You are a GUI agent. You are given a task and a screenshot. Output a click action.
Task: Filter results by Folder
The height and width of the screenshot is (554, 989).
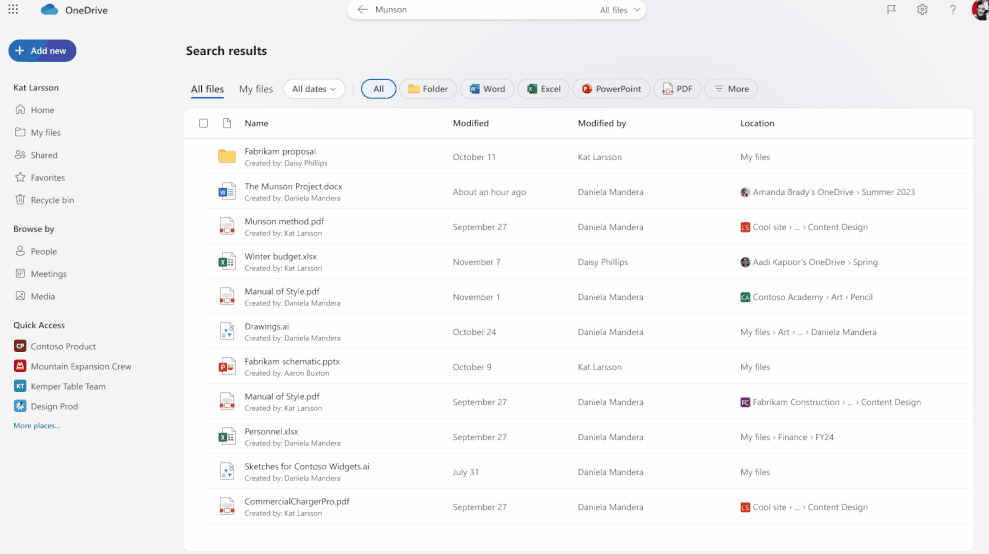[x=428, y=89]
